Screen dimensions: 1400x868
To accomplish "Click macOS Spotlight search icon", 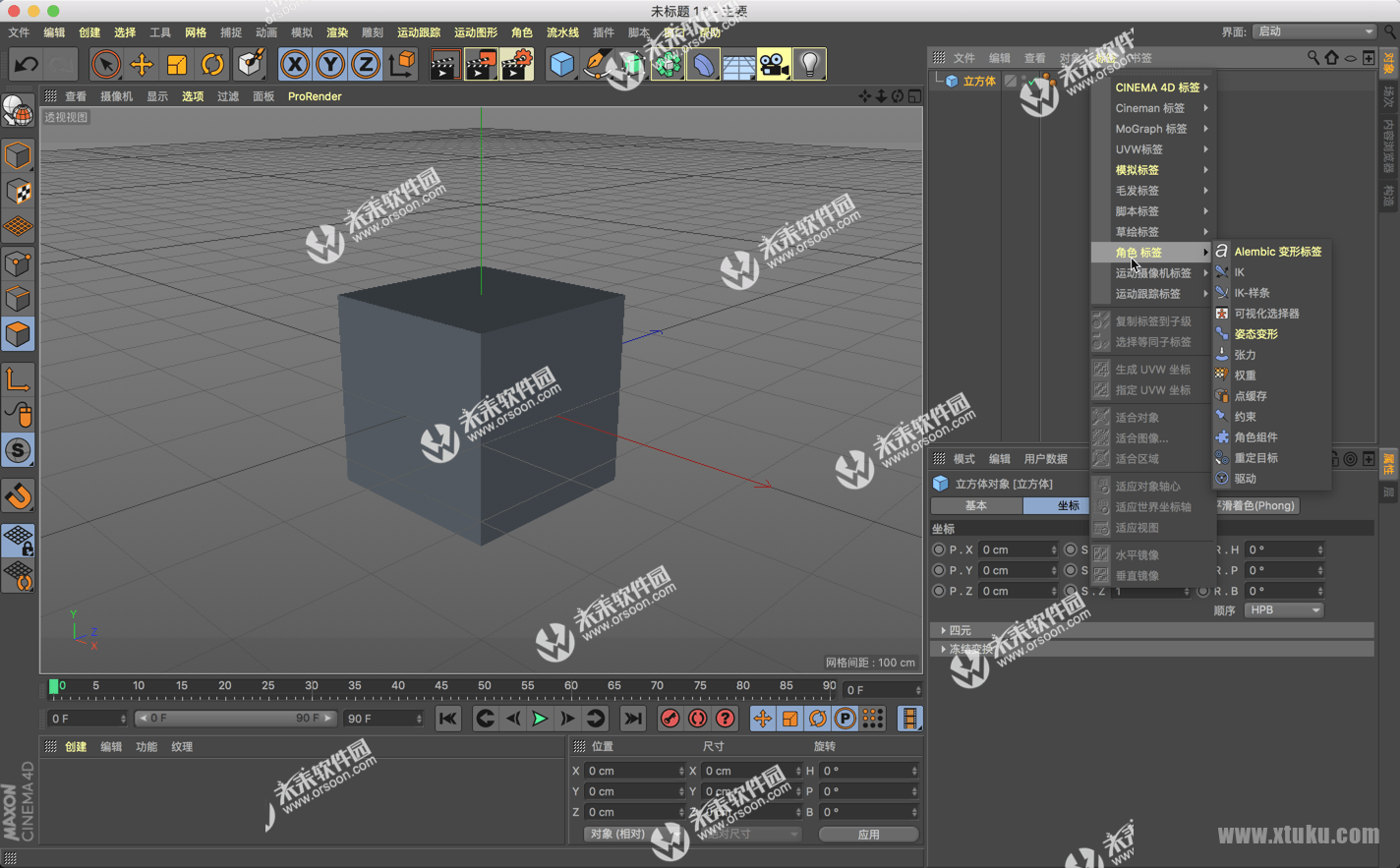I will click(1389, 32).
